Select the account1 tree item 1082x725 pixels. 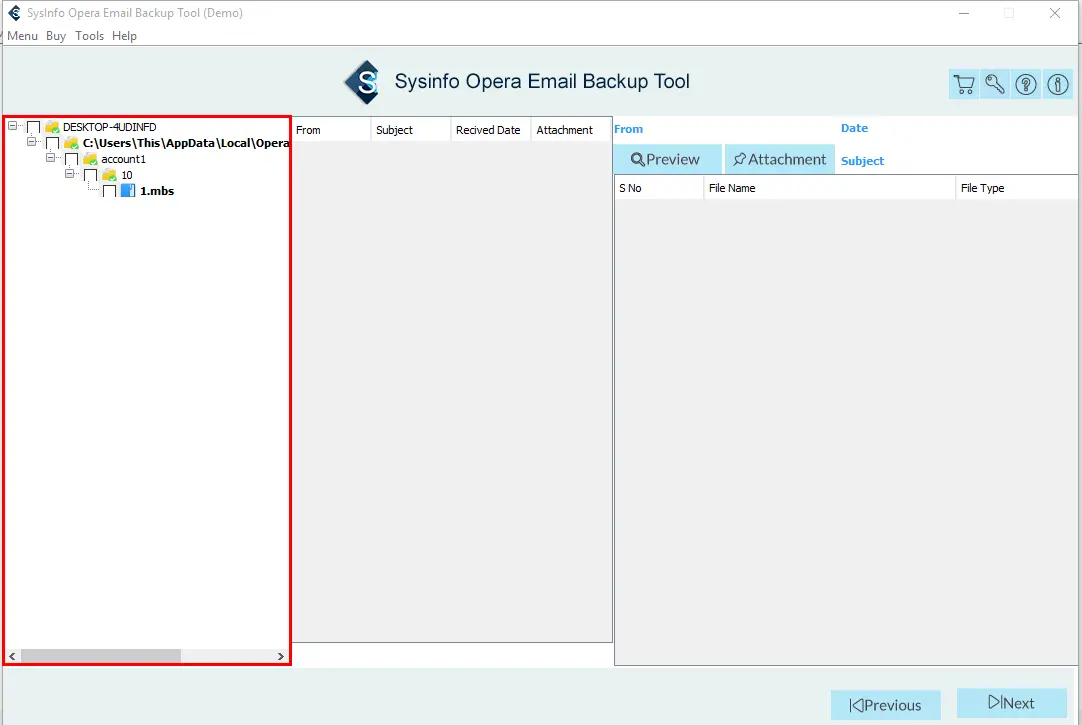click(x=124, y=159)
